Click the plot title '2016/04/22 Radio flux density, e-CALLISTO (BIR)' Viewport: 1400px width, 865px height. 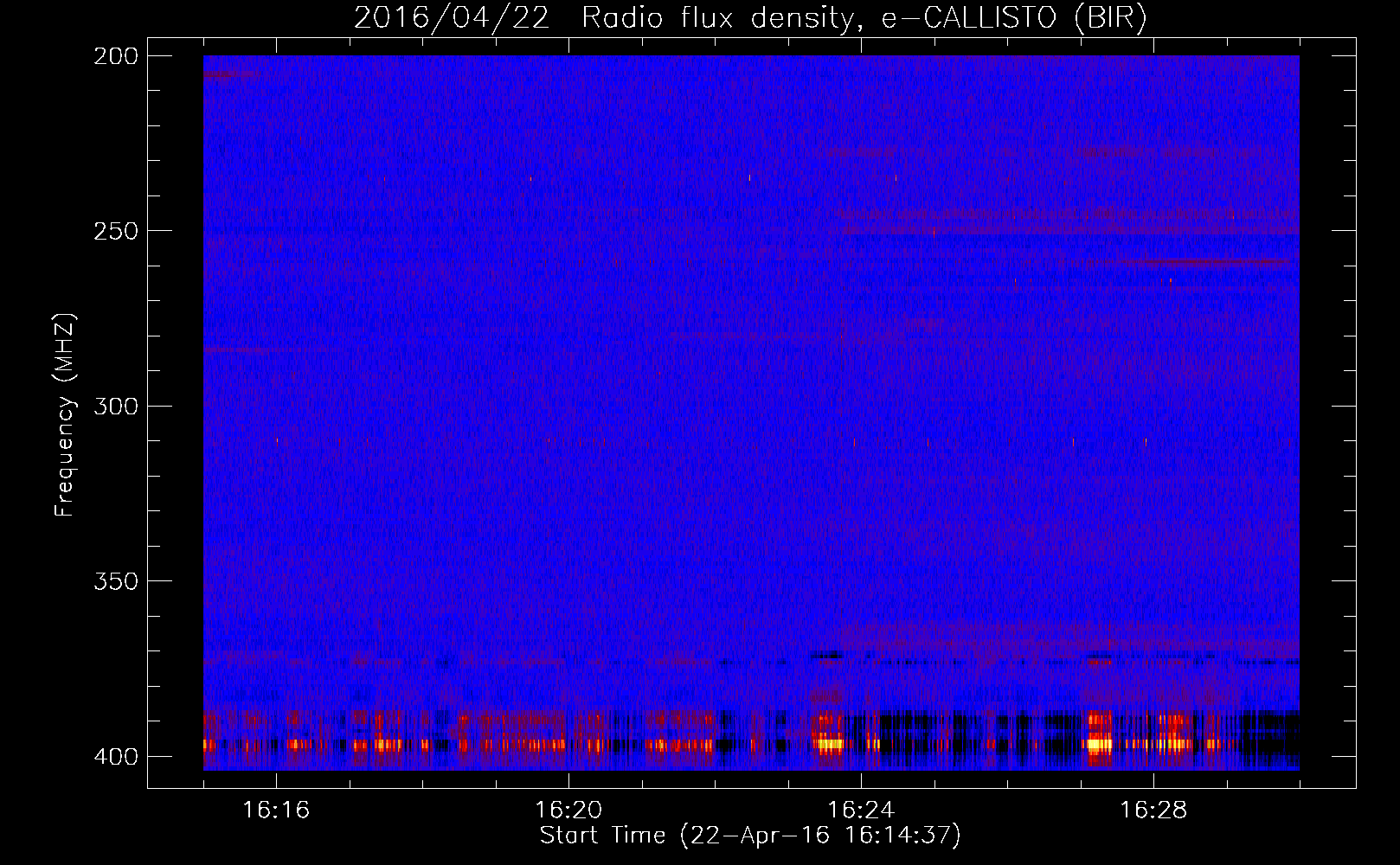[x=750, y=18]
